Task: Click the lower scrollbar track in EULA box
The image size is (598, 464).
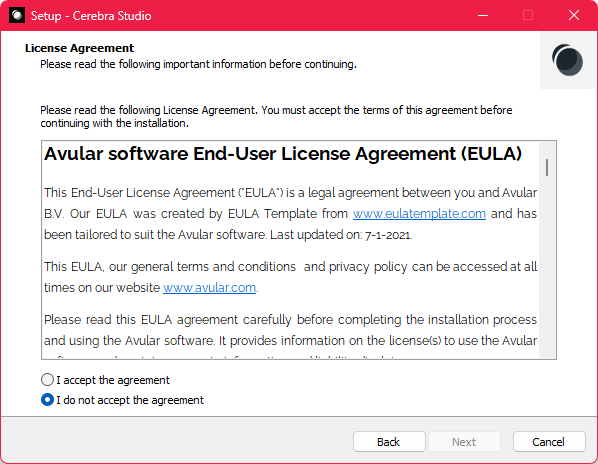Action: pyautogui.click(x=547, y=267)
